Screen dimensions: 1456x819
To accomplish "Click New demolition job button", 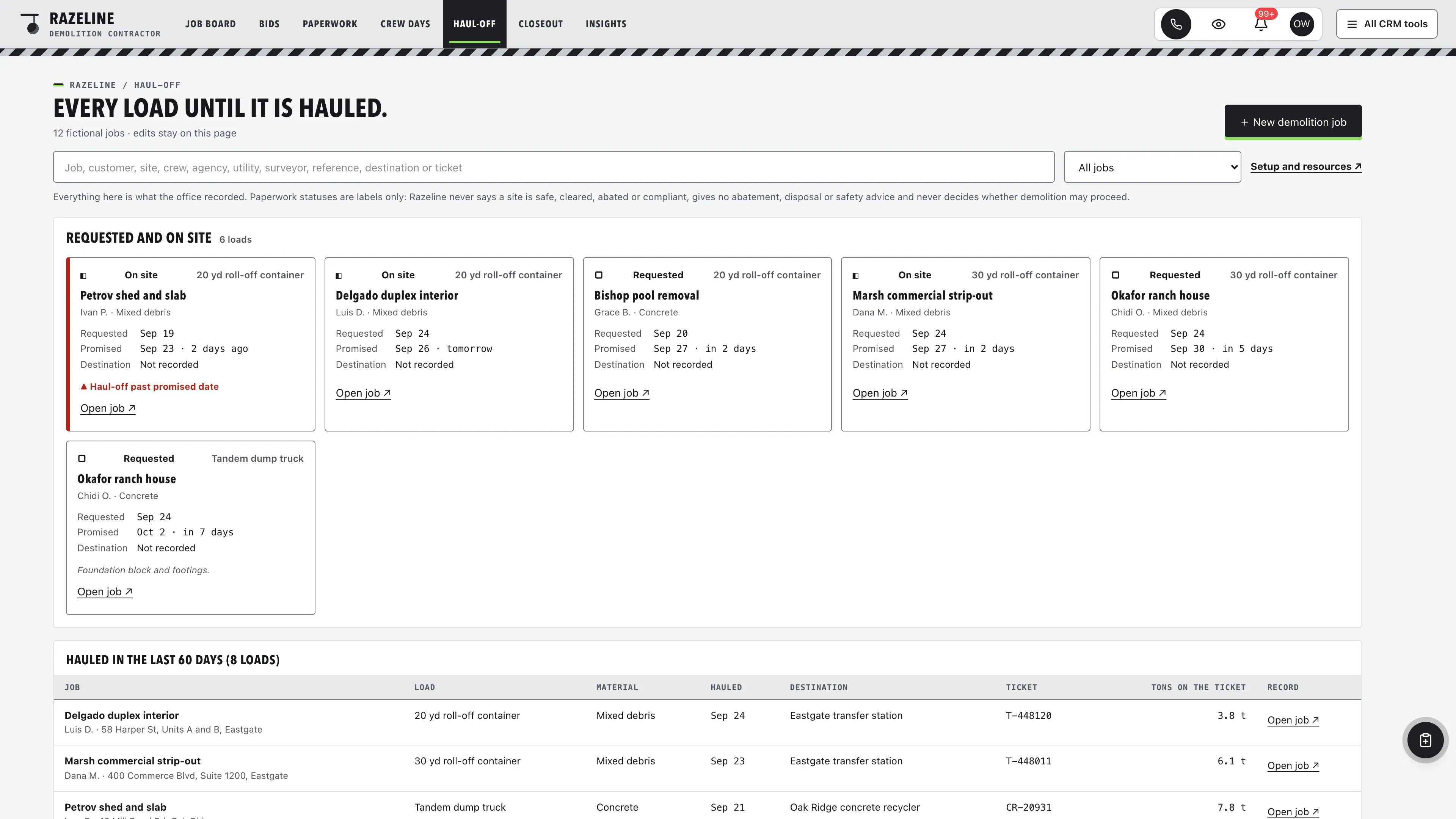I will point(1293,121).
